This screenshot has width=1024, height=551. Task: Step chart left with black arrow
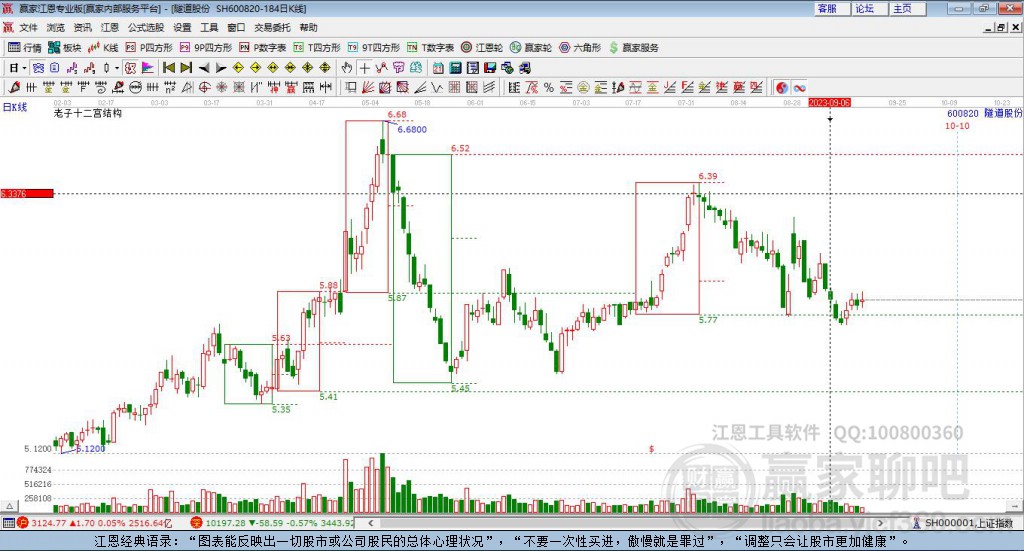click(x=204, y=68)
